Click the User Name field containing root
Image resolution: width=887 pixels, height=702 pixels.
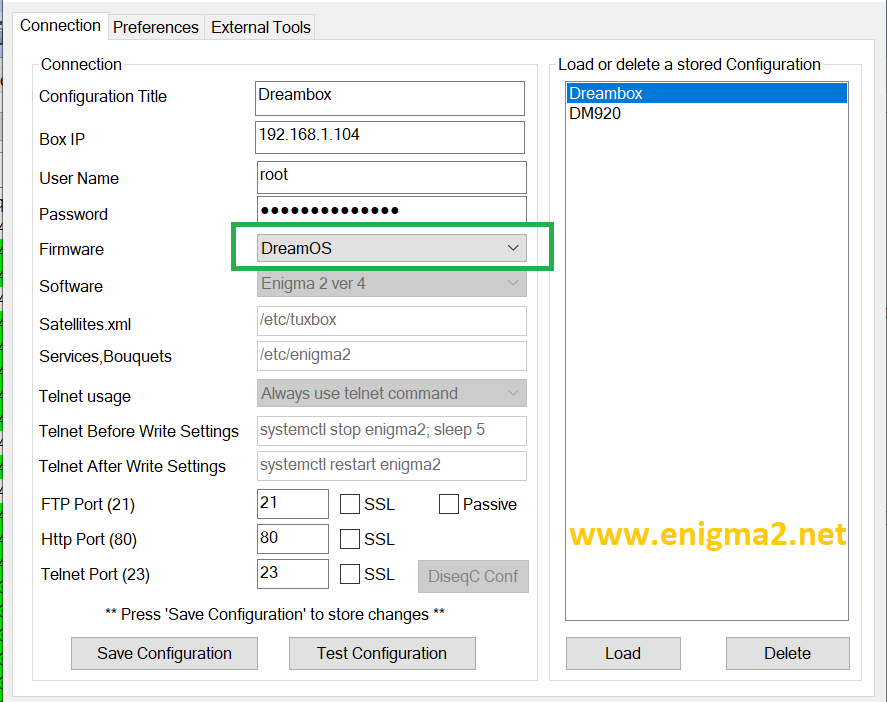[x=391, y=178]
